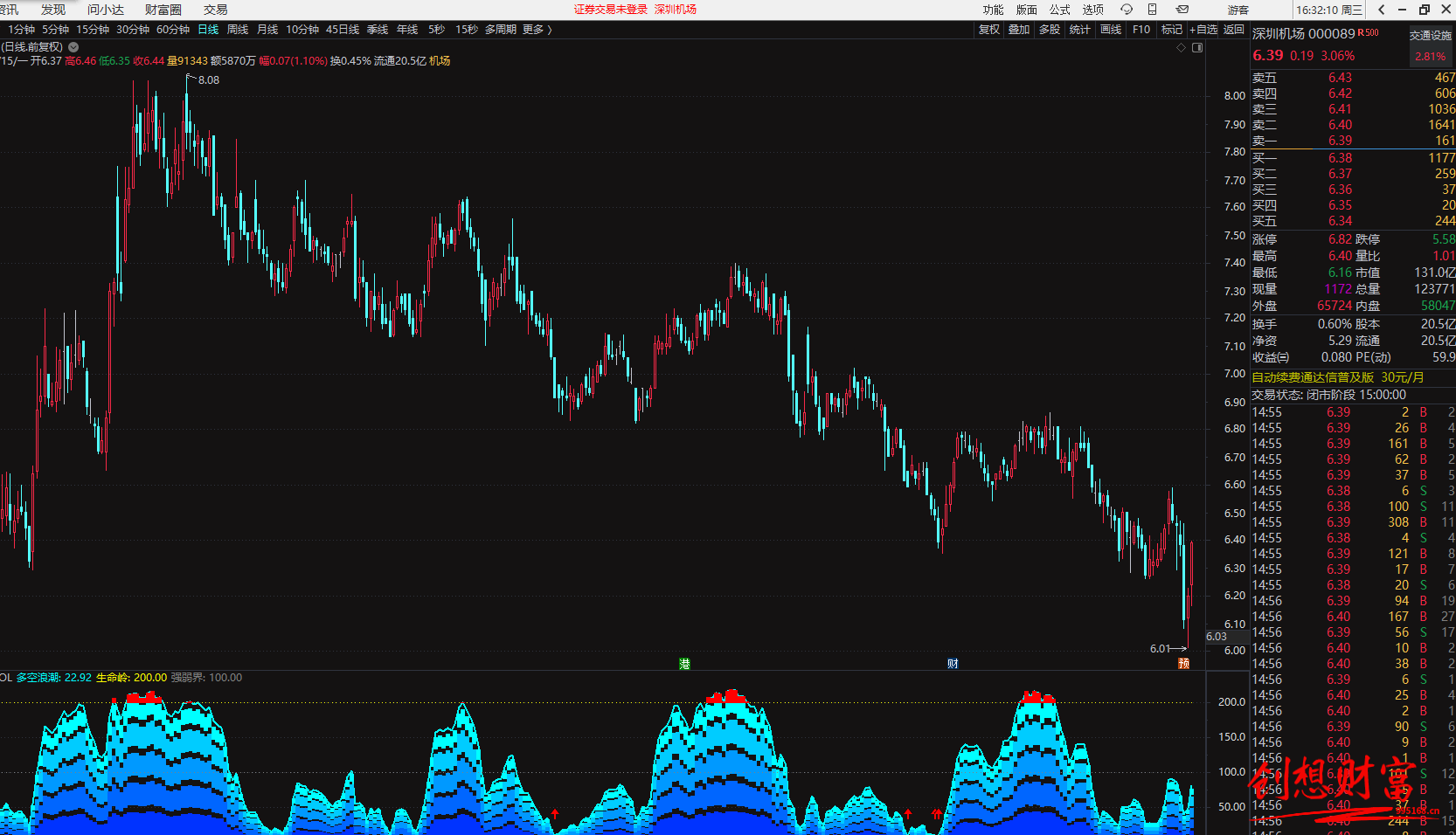Select the 年线 yearly period

click(x=407, y=30)
